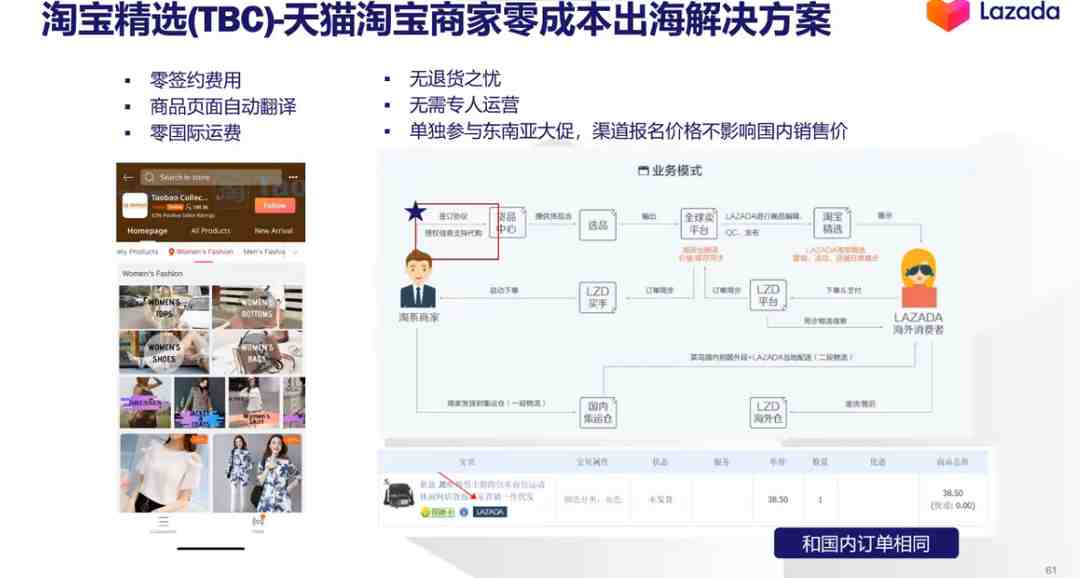Screen dimensions: 1080x578
Task: Click the dark blue star icon in diagram
Action: pyautogui.click(x=415, y=211)
